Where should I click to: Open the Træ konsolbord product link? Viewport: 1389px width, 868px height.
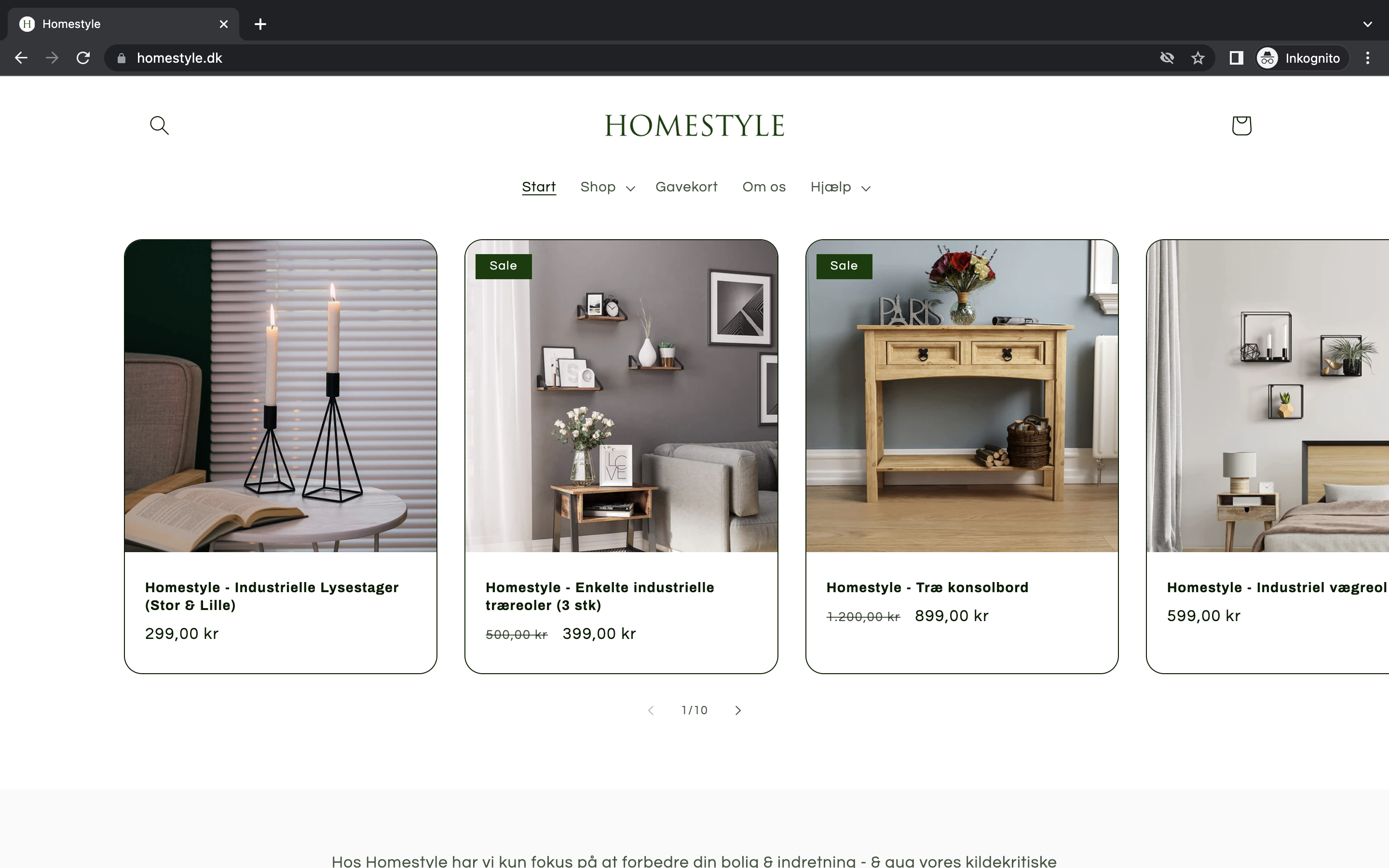927,587
